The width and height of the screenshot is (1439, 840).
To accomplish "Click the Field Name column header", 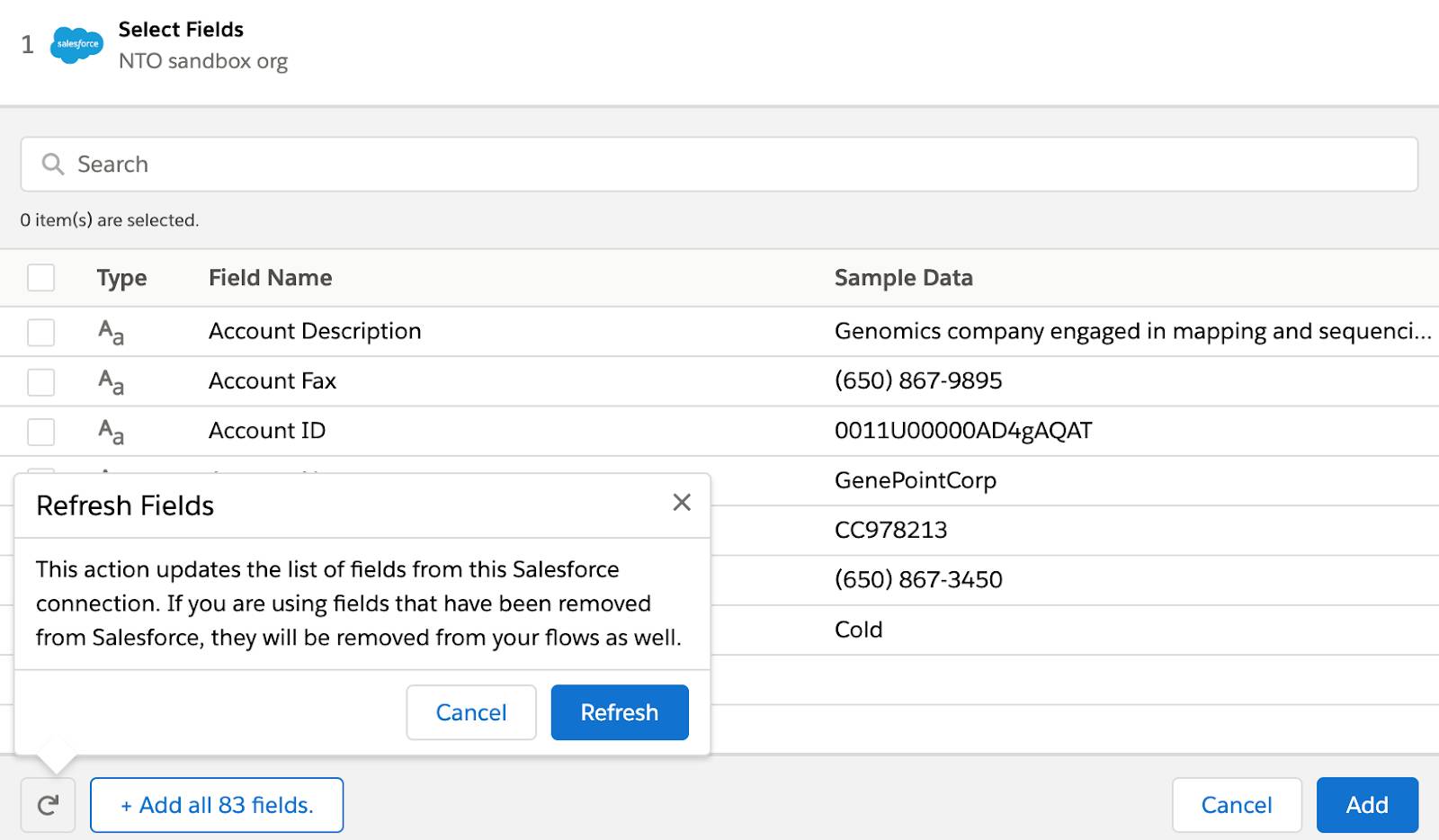I will tap(270, 278).
